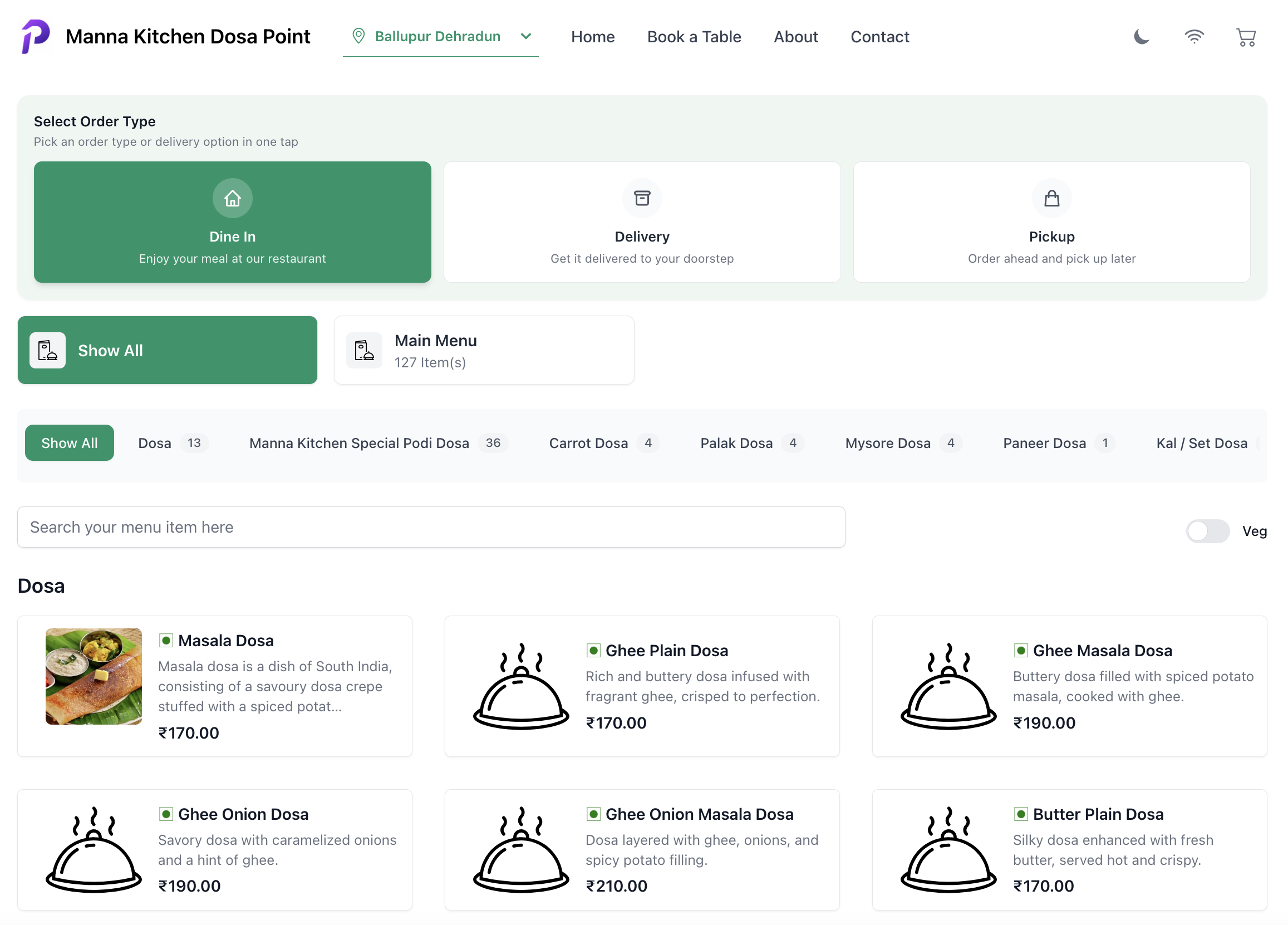Select the Pickup order type
1288x925 pixels.
1051,222
